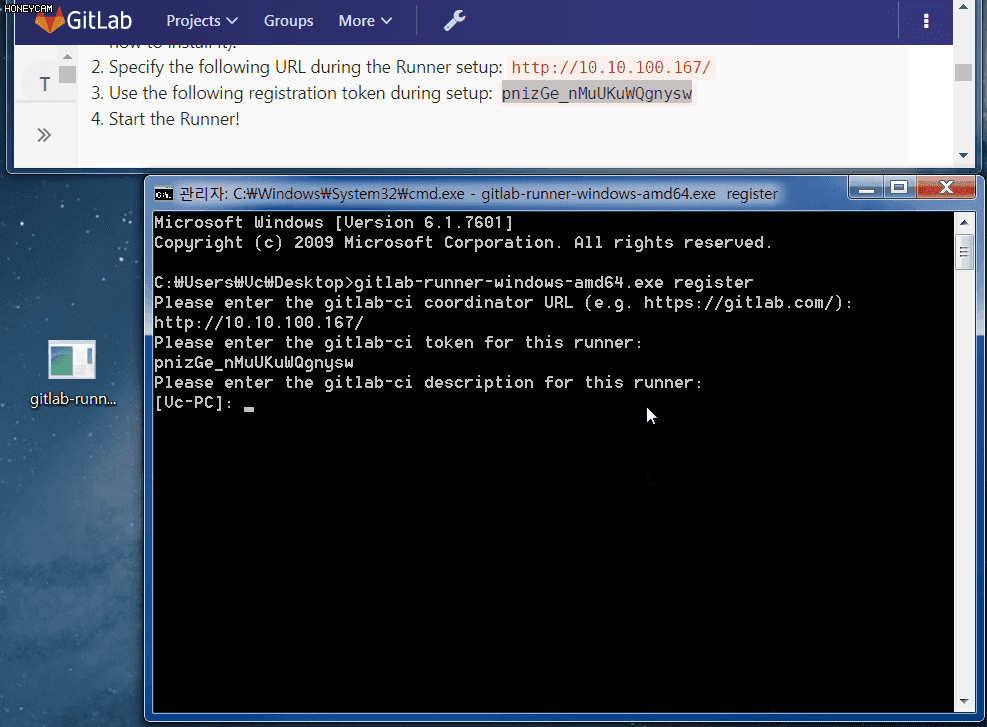Viewport: 987px width, 727px height.
Task: Click the sidebar scroll-up arrow
Action: coord(67,57)
